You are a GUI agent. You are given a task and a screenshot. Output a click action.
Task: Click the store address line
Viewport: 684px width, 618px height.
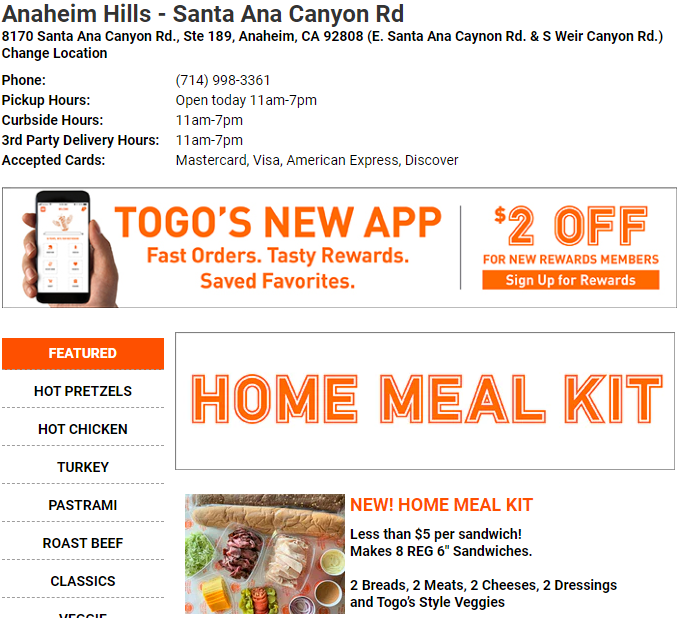point(332,36)
